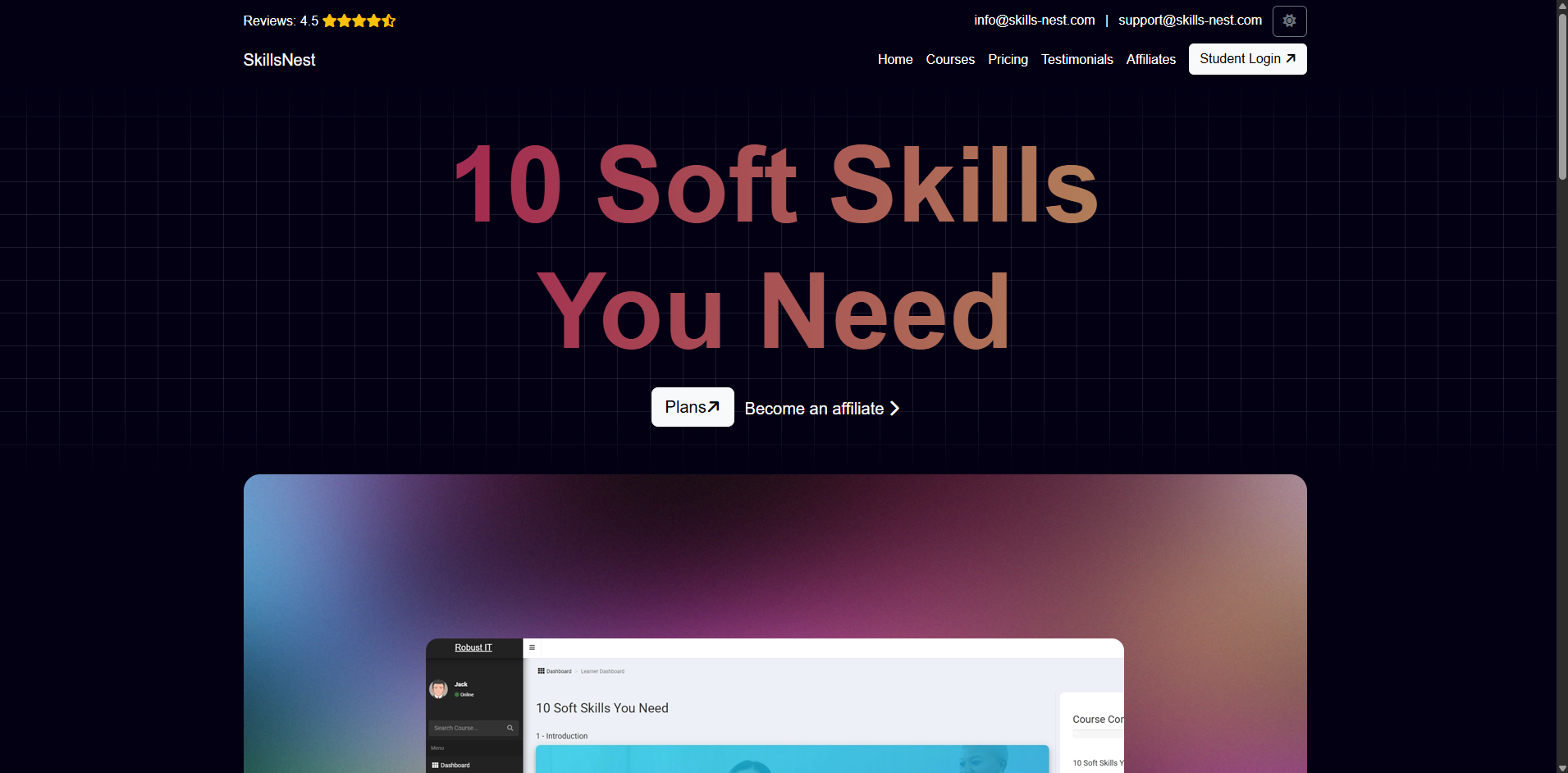The image size is (1568, 773).
Task: Click the Robust IT link in preview
Action: (473, 647)
